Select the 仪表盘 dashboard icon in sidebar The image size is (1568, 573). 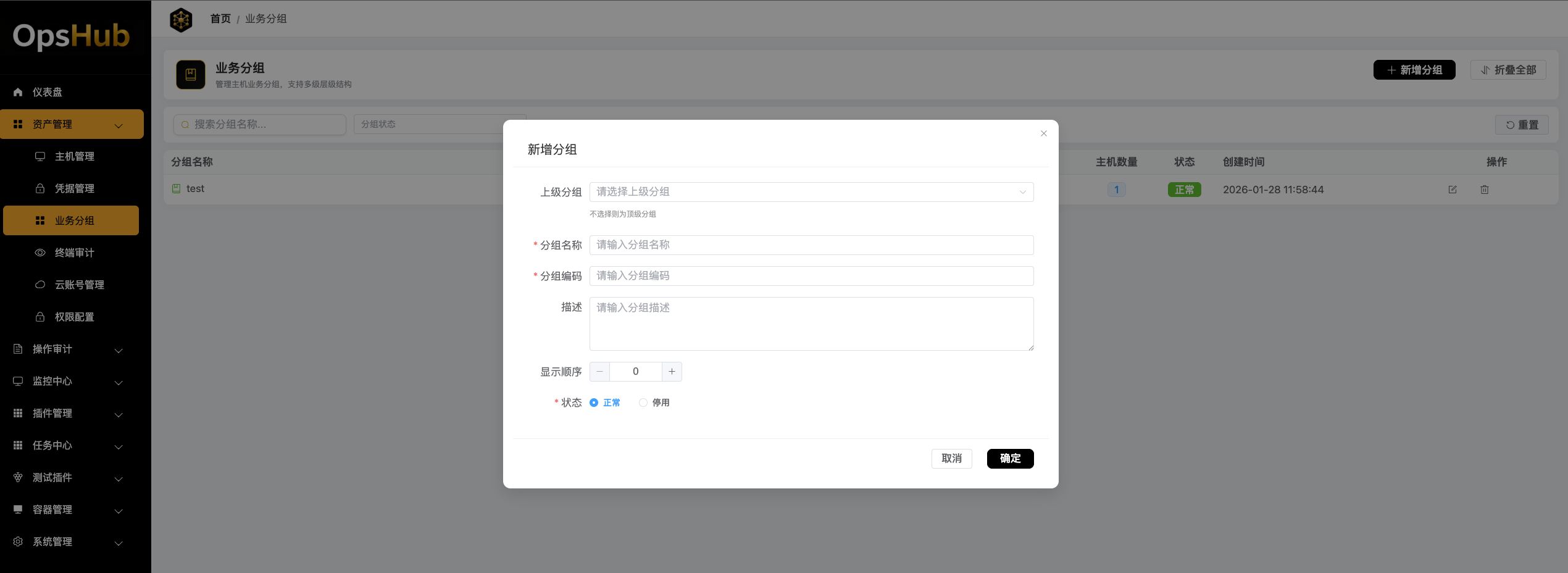(17, 91)
